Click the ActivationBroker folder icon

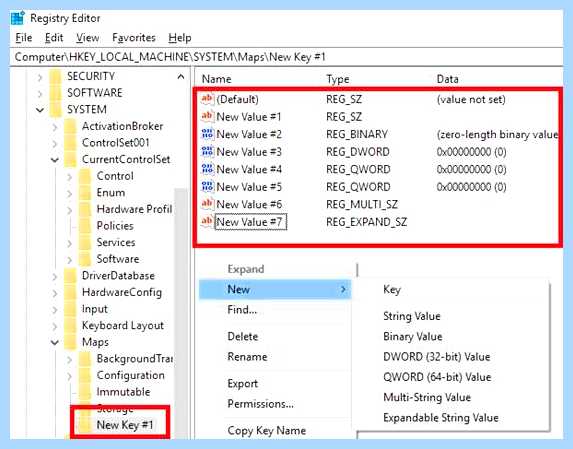[70, 126]
